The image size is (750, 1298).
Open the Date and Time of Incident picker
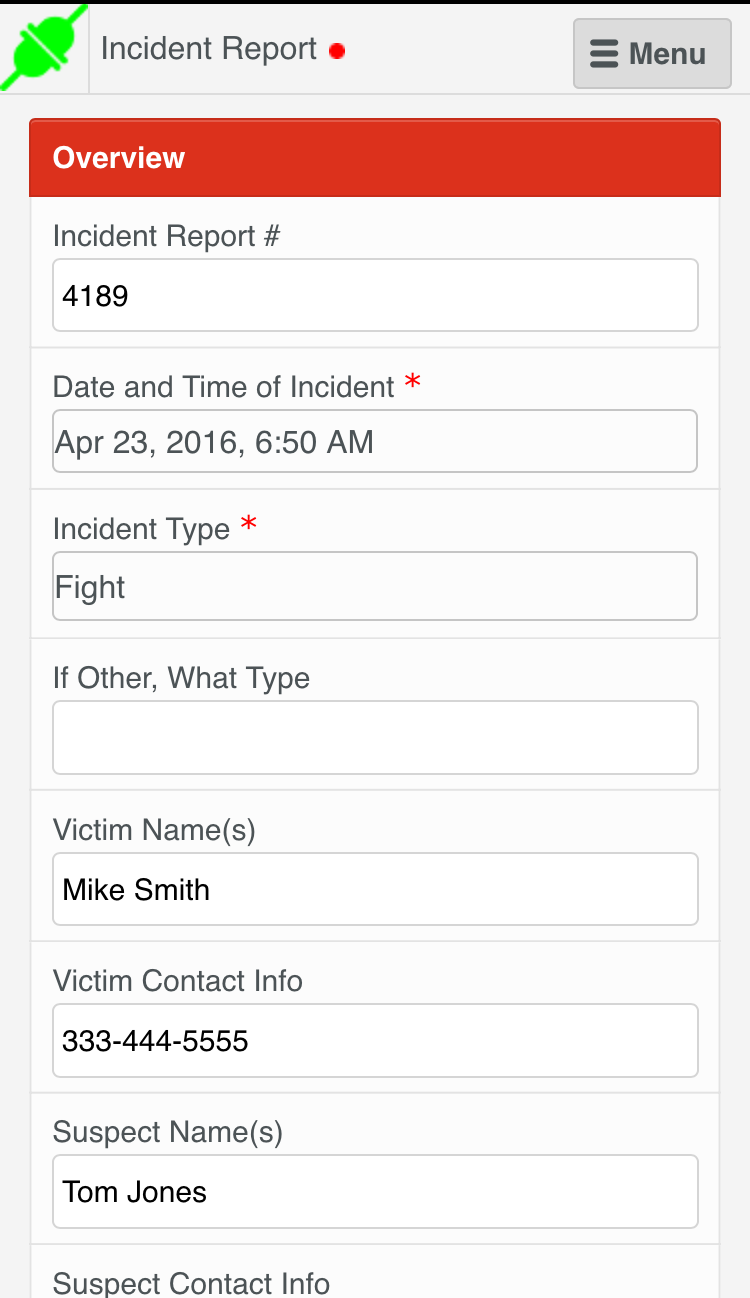coord(375,441)
